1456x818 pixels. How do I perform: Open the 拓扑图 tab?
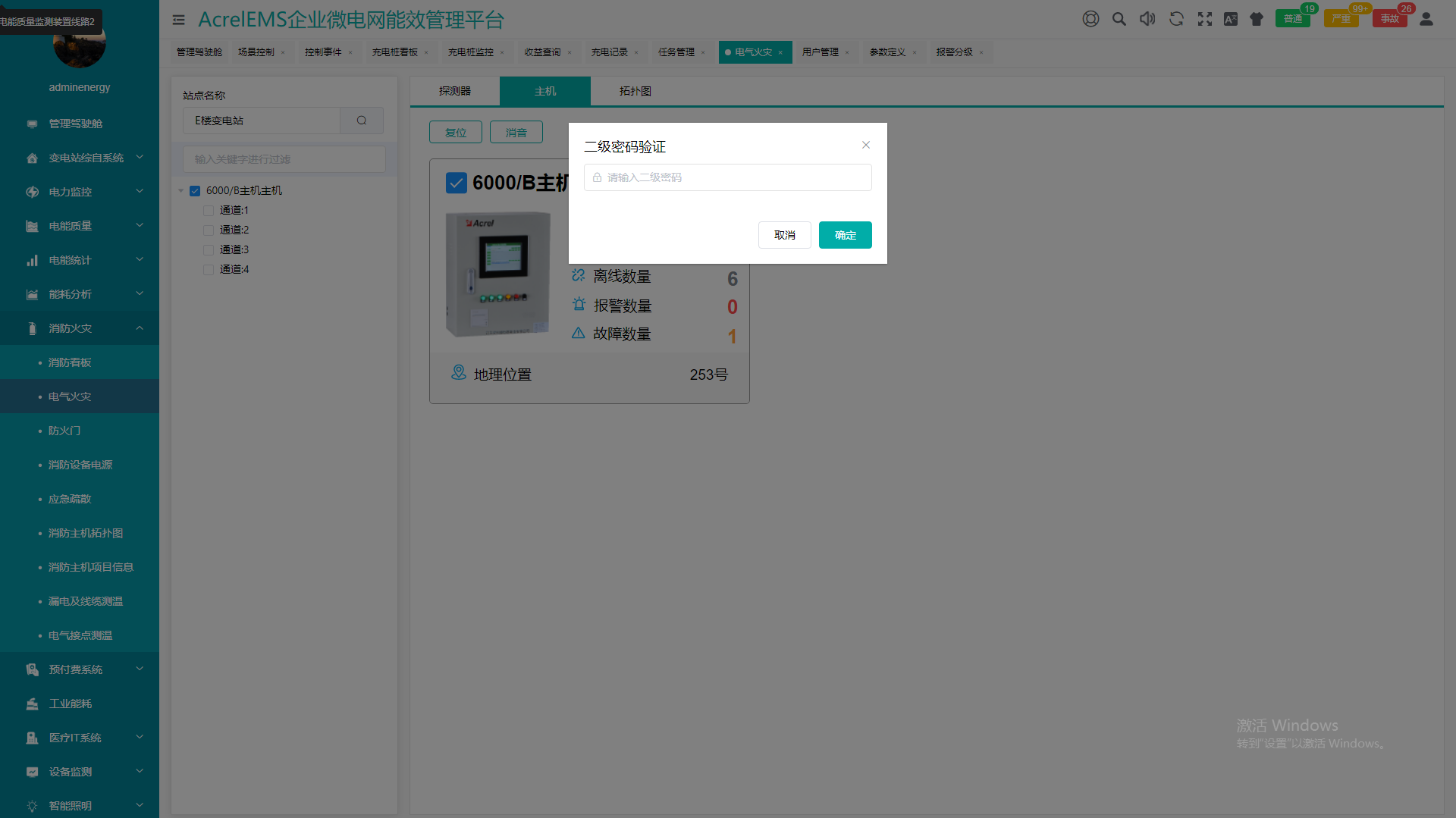635,91
